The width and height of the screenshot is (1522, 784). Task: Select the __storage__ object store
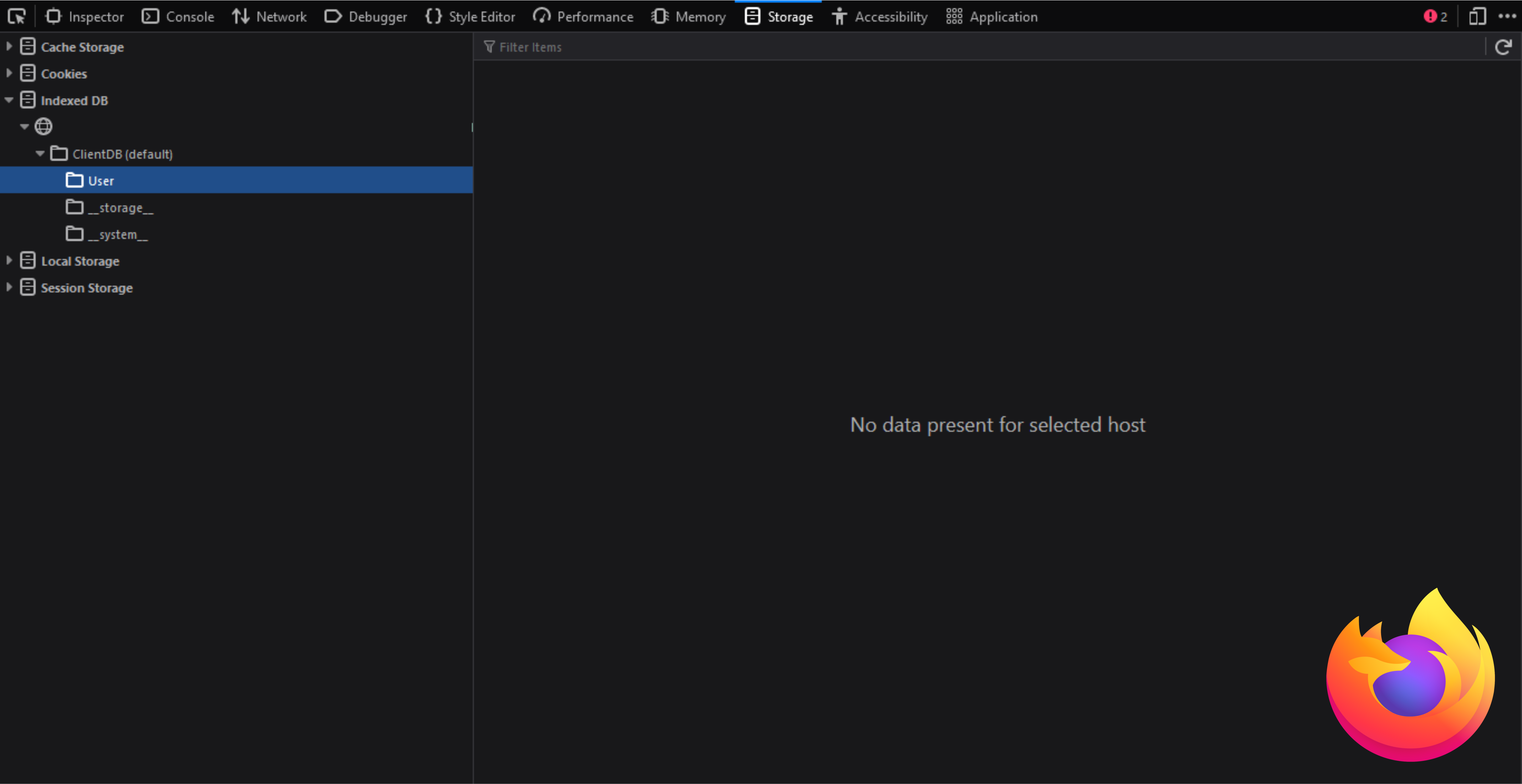point(121,207)
